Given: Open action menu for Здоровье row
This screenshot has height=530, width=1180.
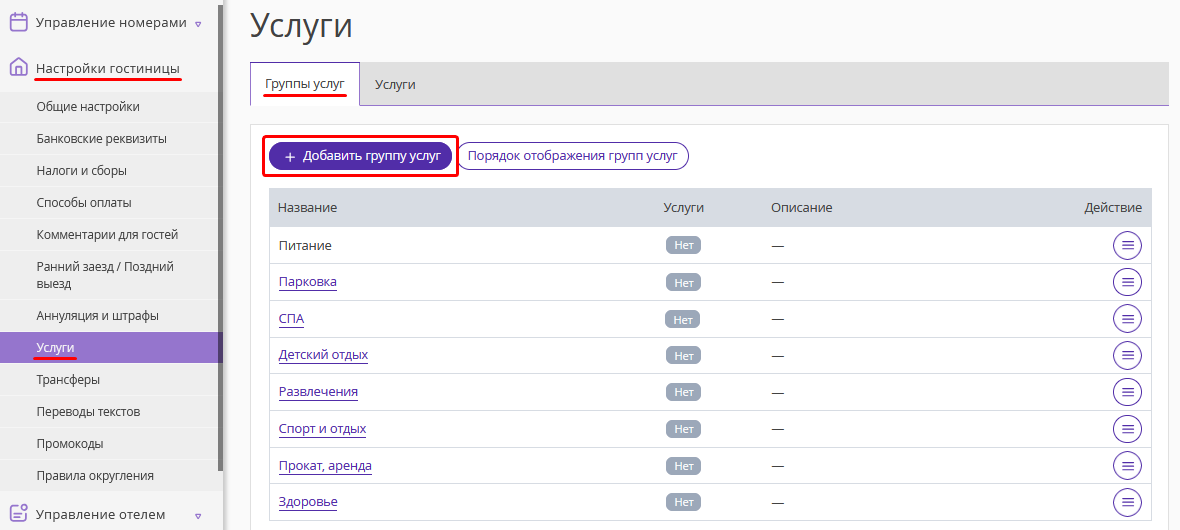Looking at the screenshot, I should click(1127, 501).
